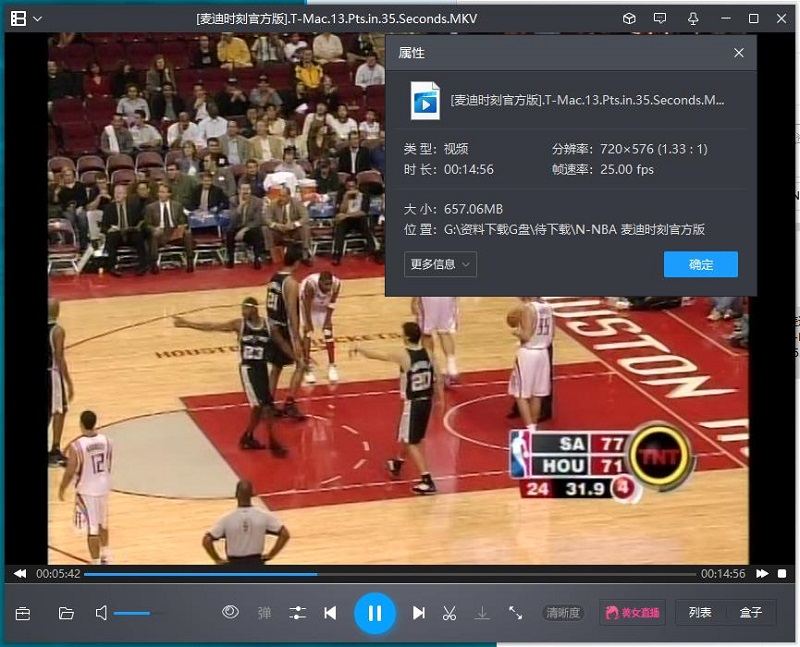Jump to the previous video
Viewport: 800px width, 647px height.
coord(330,613)
